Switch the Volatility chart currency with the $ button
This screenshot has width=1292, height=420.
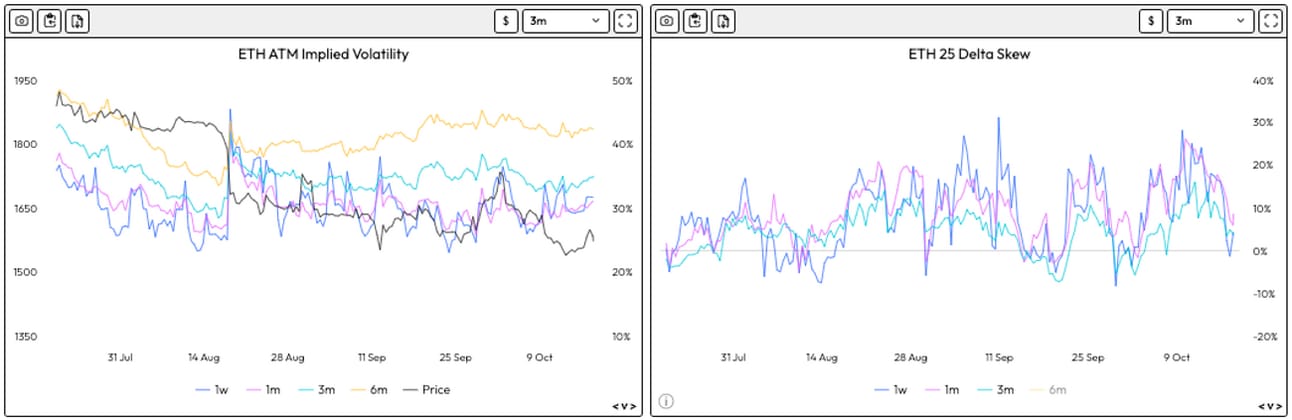(x=506, y=20)
